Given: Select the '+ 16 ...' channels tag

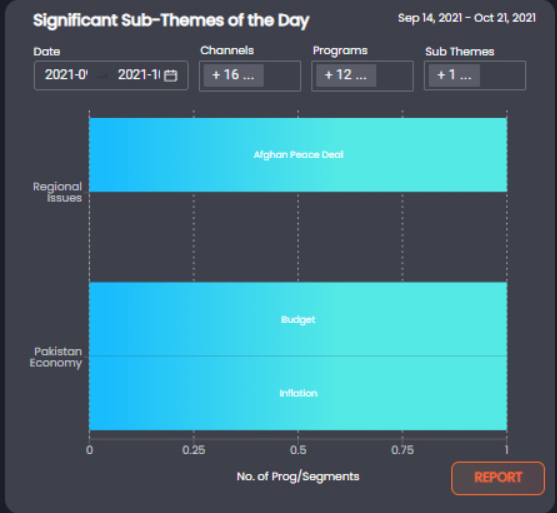Looking at the screenshot, I should pos(233,75).
